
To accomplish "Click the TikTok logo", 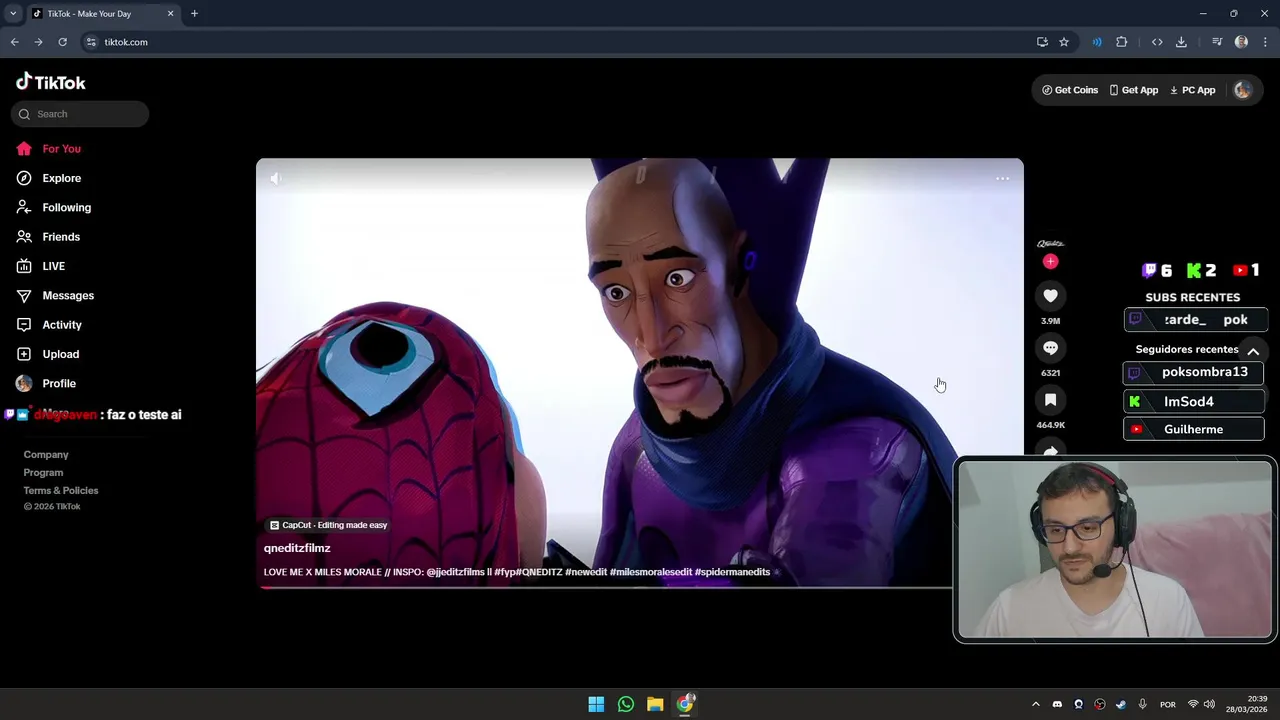I will click(x=51, y=82).
